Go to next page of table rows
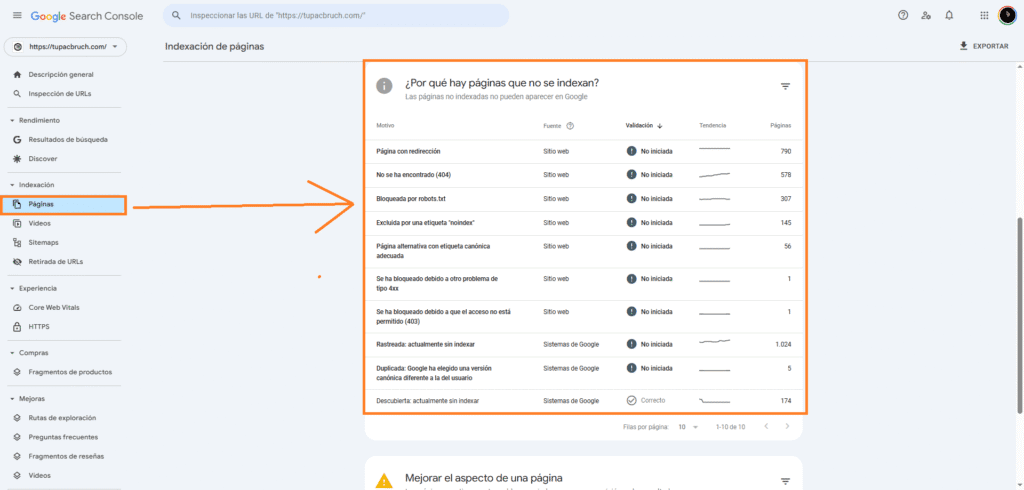This screenshot has width=1024, height=490. tap(787, 427)
